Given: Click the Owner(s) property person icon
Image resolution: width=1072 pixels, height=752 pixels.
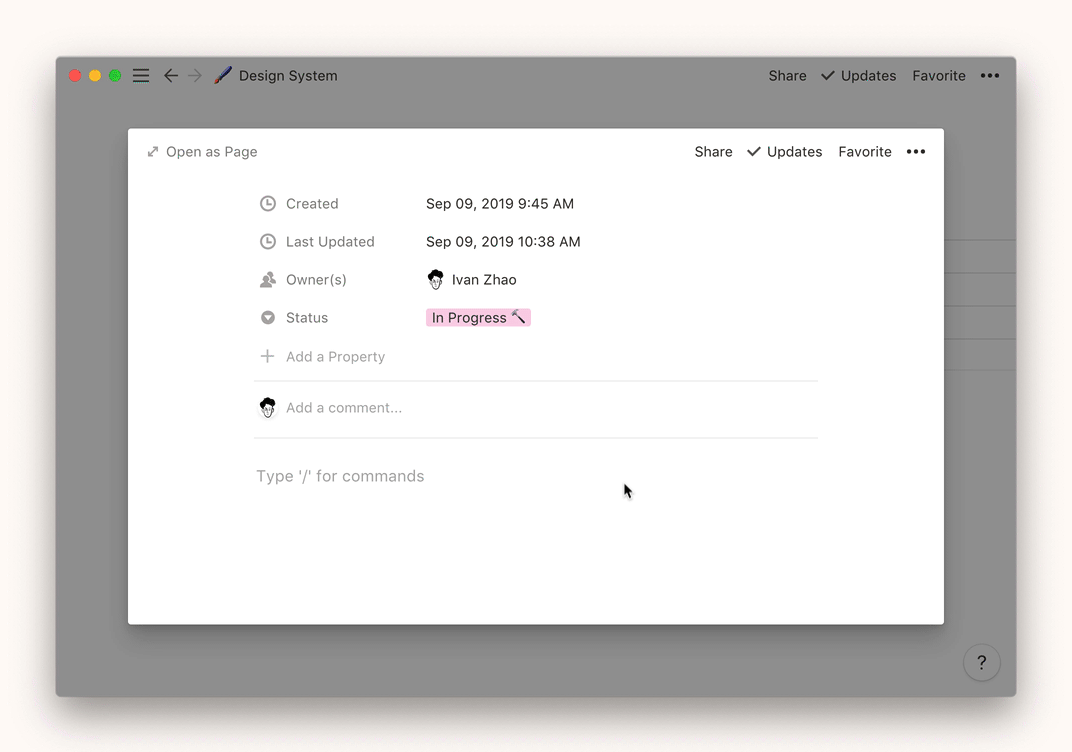Looking at the screenshot, I should pyautogui.click(x=268, y=280).
